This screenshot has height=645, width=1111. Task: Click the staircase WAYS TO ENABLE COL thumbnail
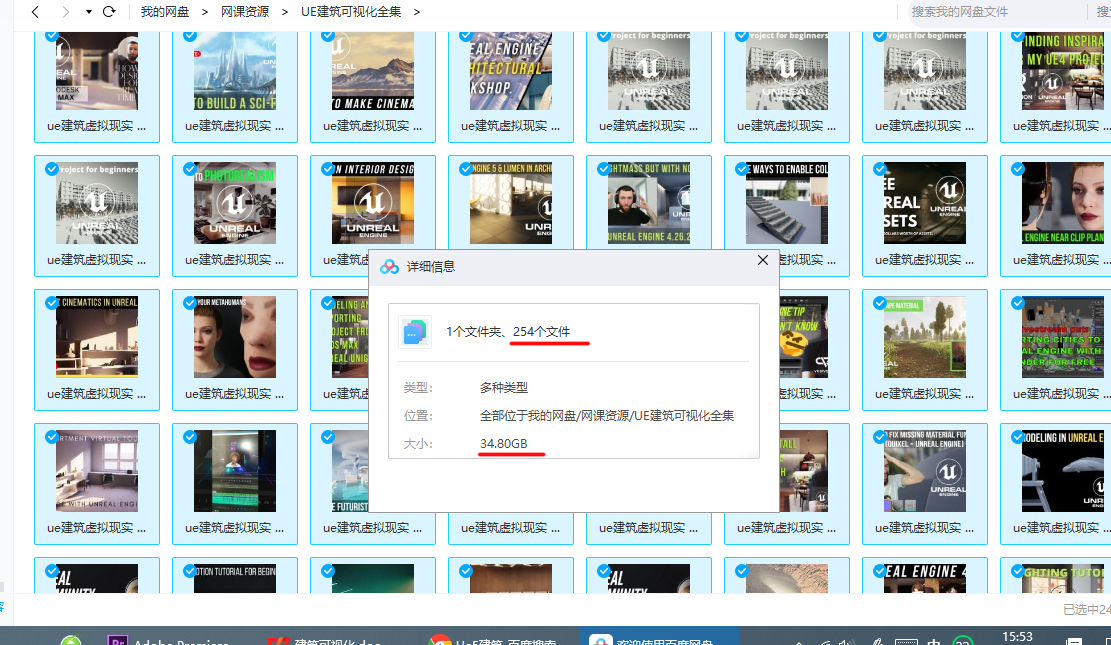click(786, 203)
